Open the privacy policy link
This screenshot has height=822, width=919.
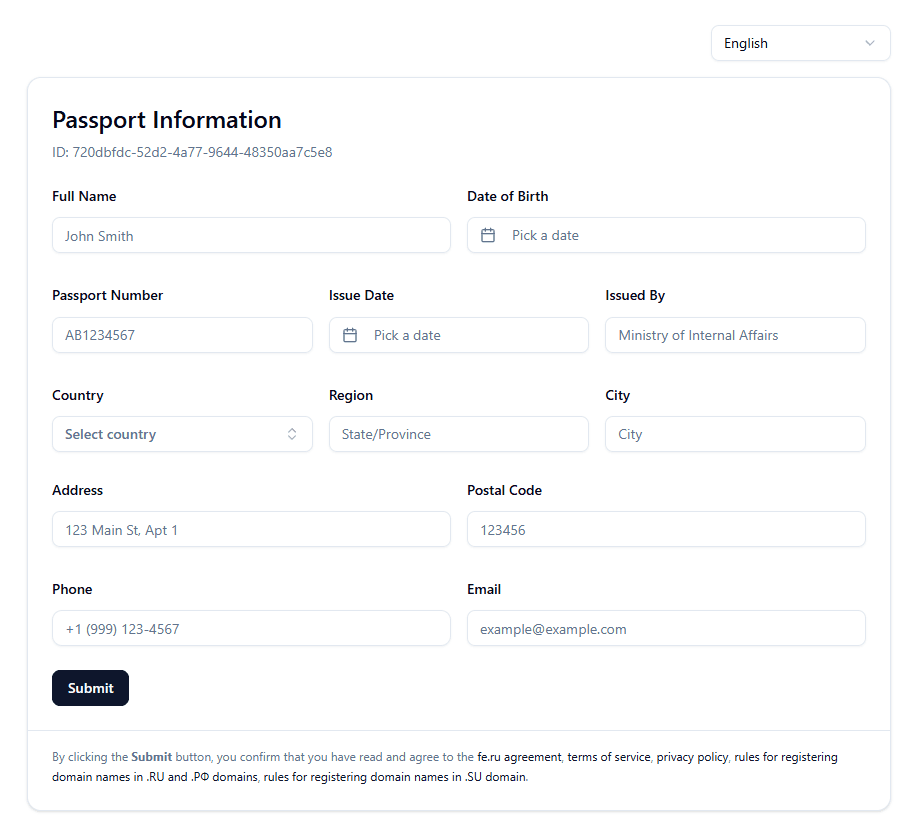click(x=692, y=757)
